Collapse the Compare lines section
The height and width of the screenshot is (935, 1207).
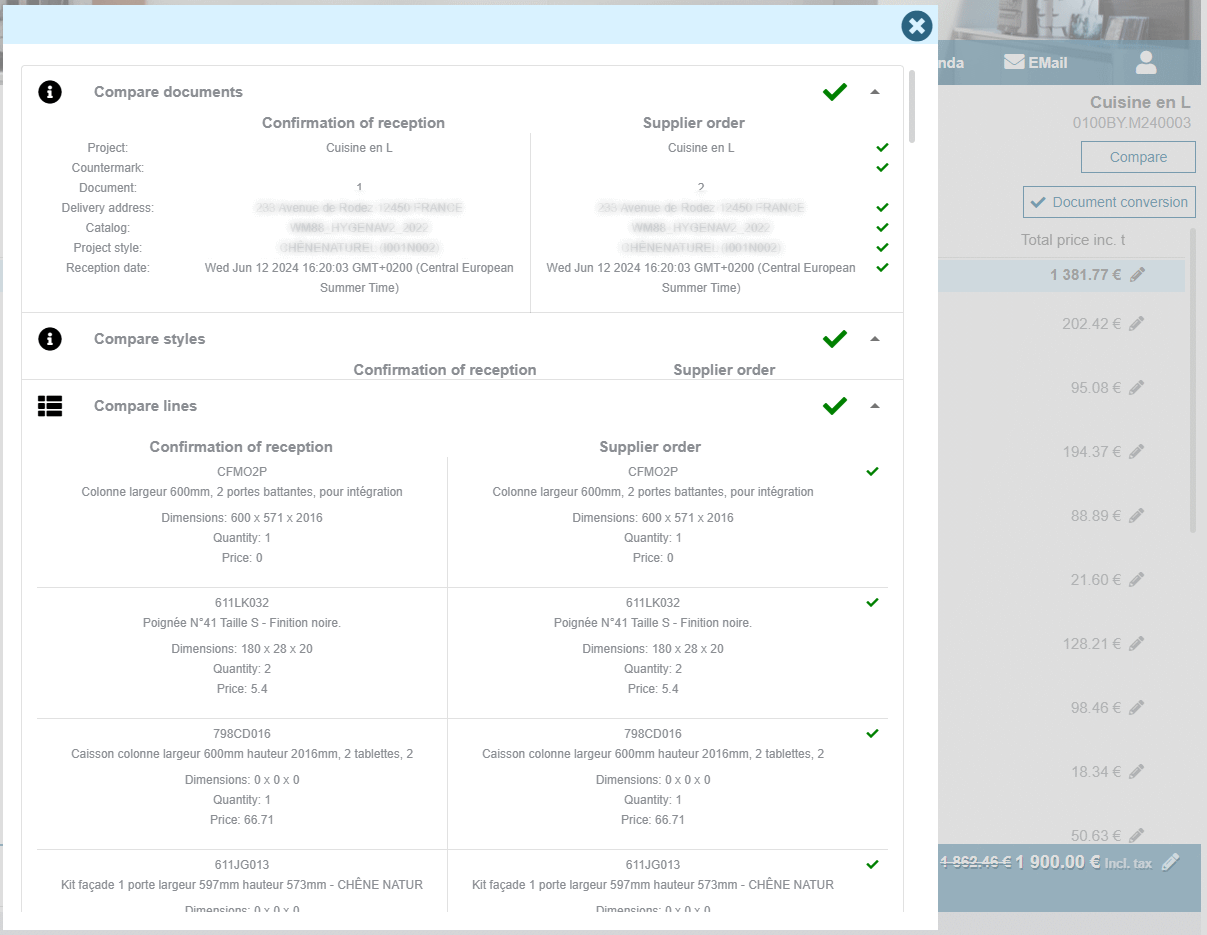(x=875, y=406)
